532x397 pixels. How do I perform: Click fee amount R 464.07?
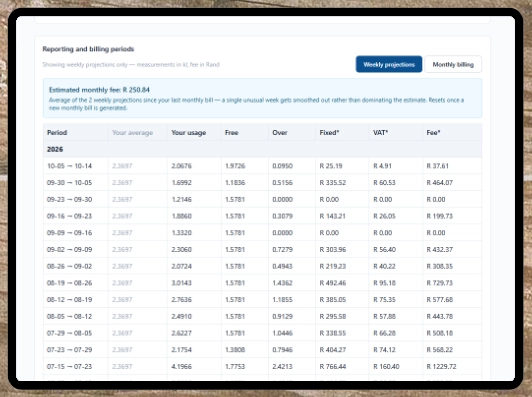[x=439, y=183]
